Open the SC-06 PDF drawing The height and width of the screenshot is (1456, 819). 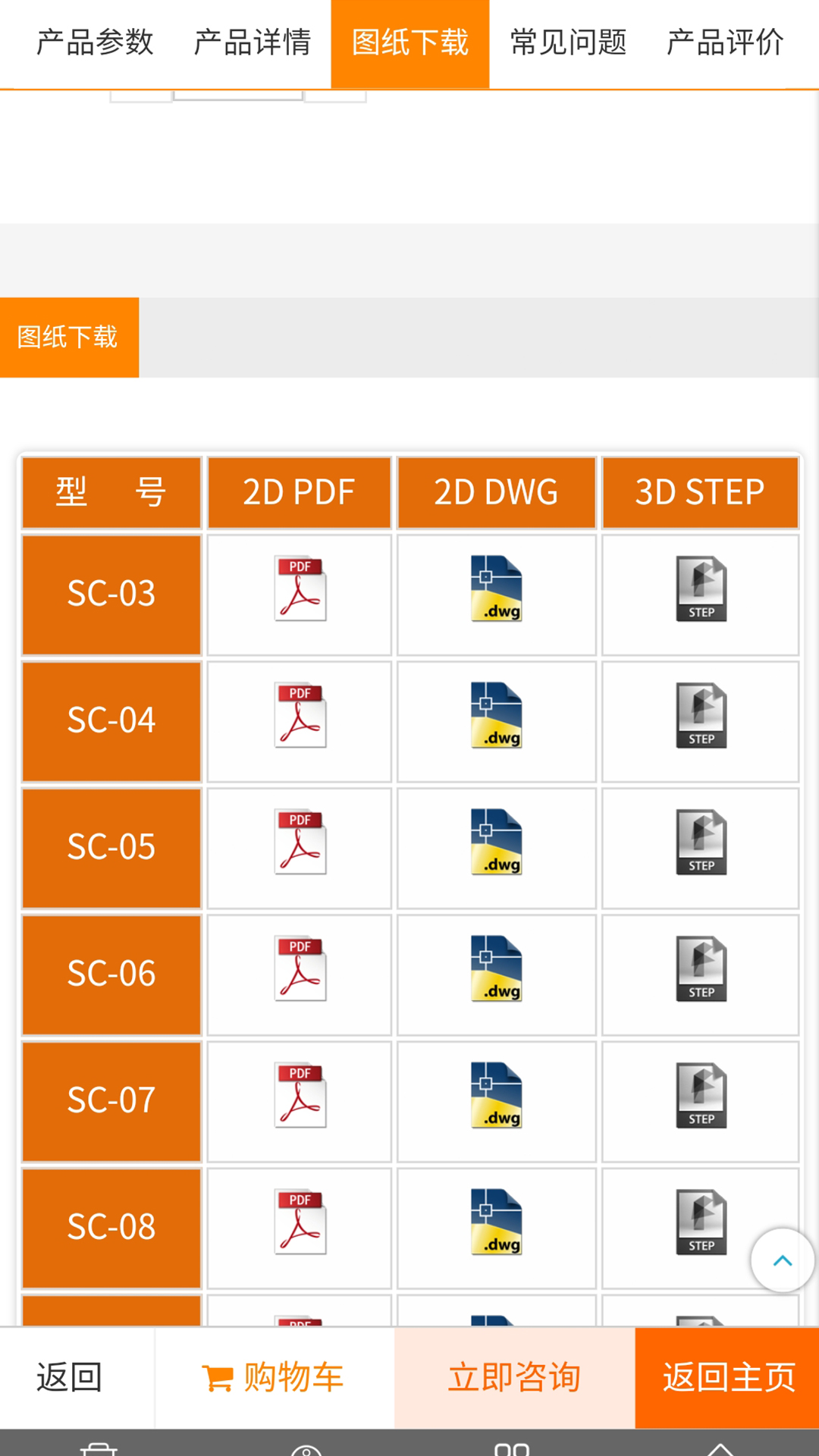[x=300, y=969]
